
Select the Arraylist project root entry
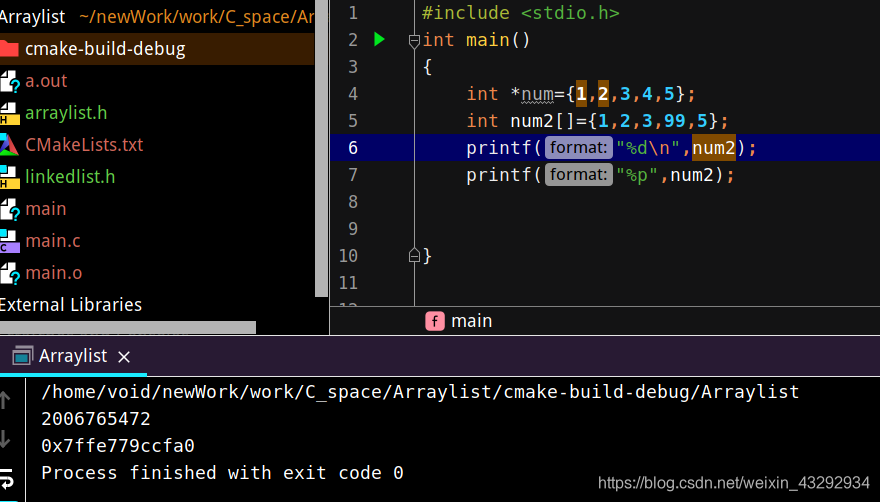pos(33,17)
